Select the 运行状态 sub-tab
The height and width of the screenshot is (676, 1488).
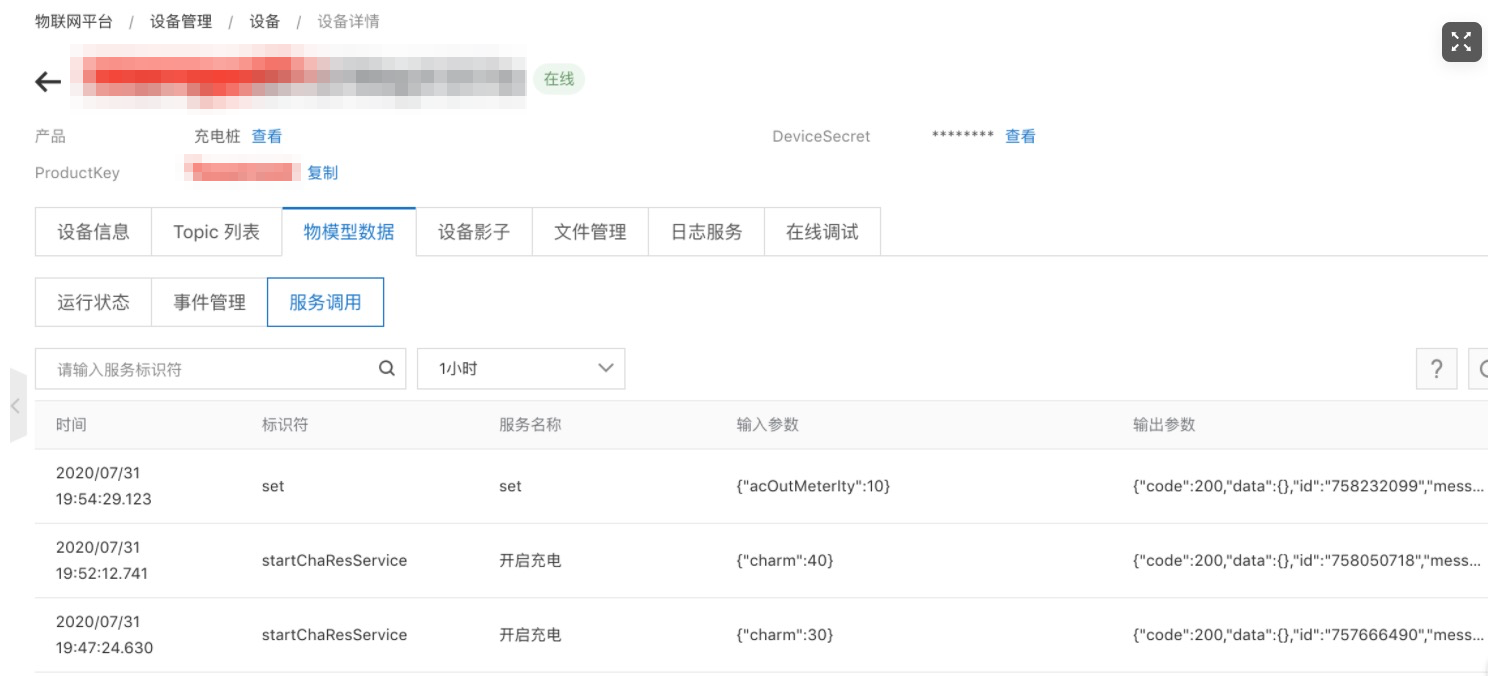[93, 302]
